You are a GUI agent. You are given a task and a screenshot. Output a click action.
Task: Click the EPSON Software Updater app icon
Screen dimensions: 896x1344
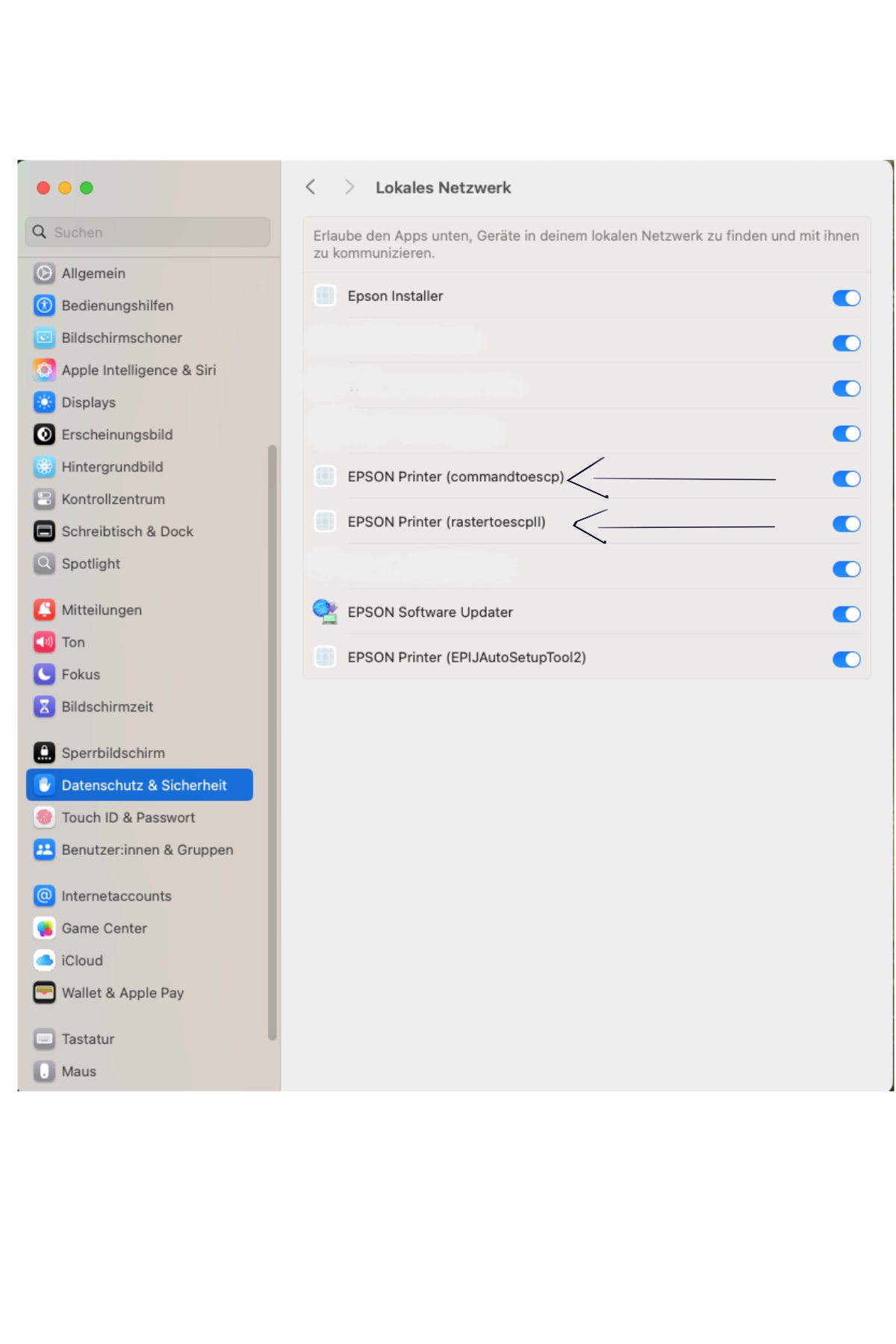coord(325,612)
